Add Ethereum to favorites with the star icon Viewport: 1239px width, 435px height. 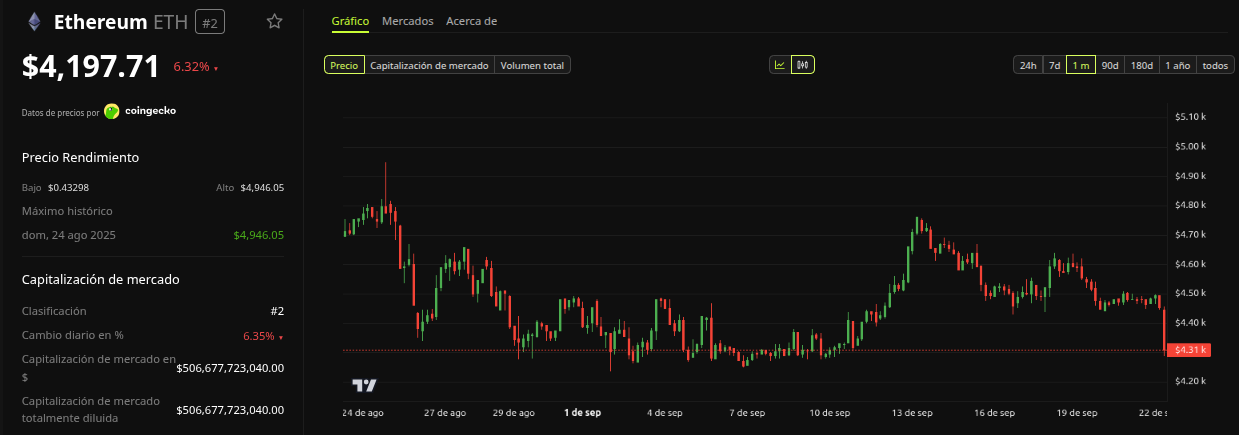(x=274, y=21)
